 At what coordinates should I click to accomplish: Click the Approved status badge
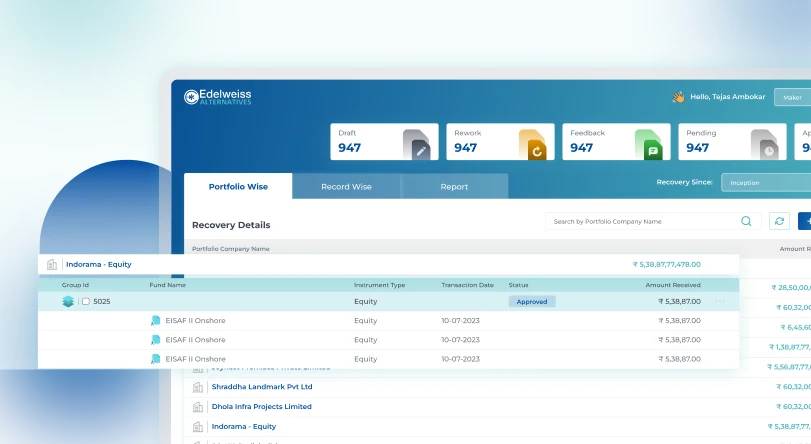coord(532,301)
